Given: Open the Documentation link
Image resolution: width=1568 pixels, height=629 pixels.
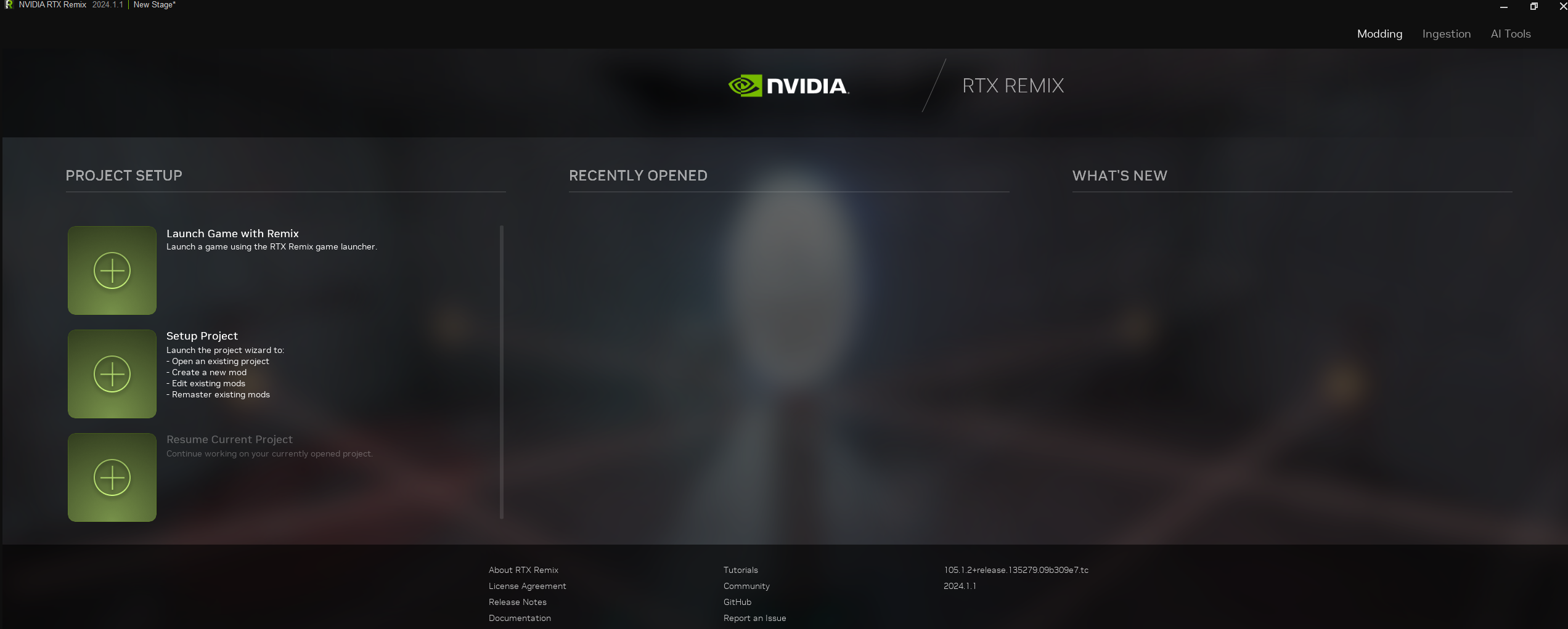Looking at the screenshot, I should [520, 618].
